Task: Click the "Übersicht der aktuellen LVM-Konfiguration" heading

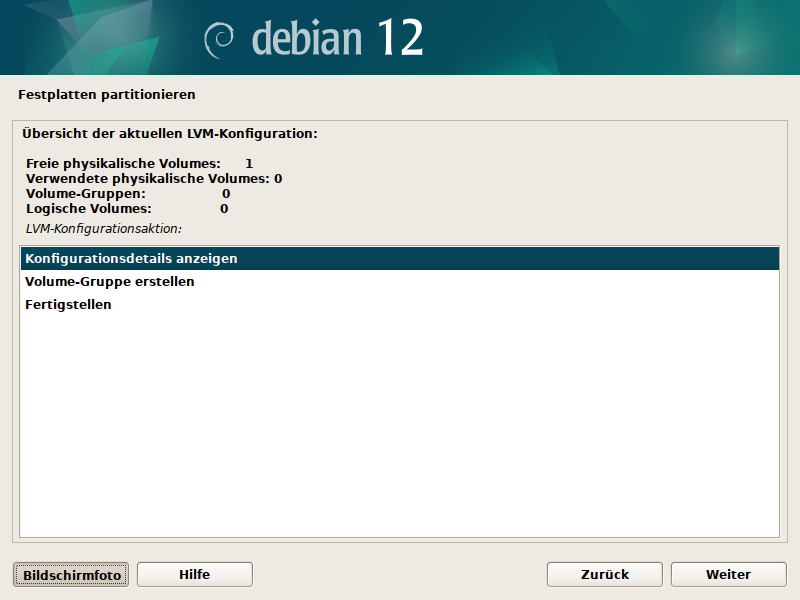Action: [x=170, y=133]
